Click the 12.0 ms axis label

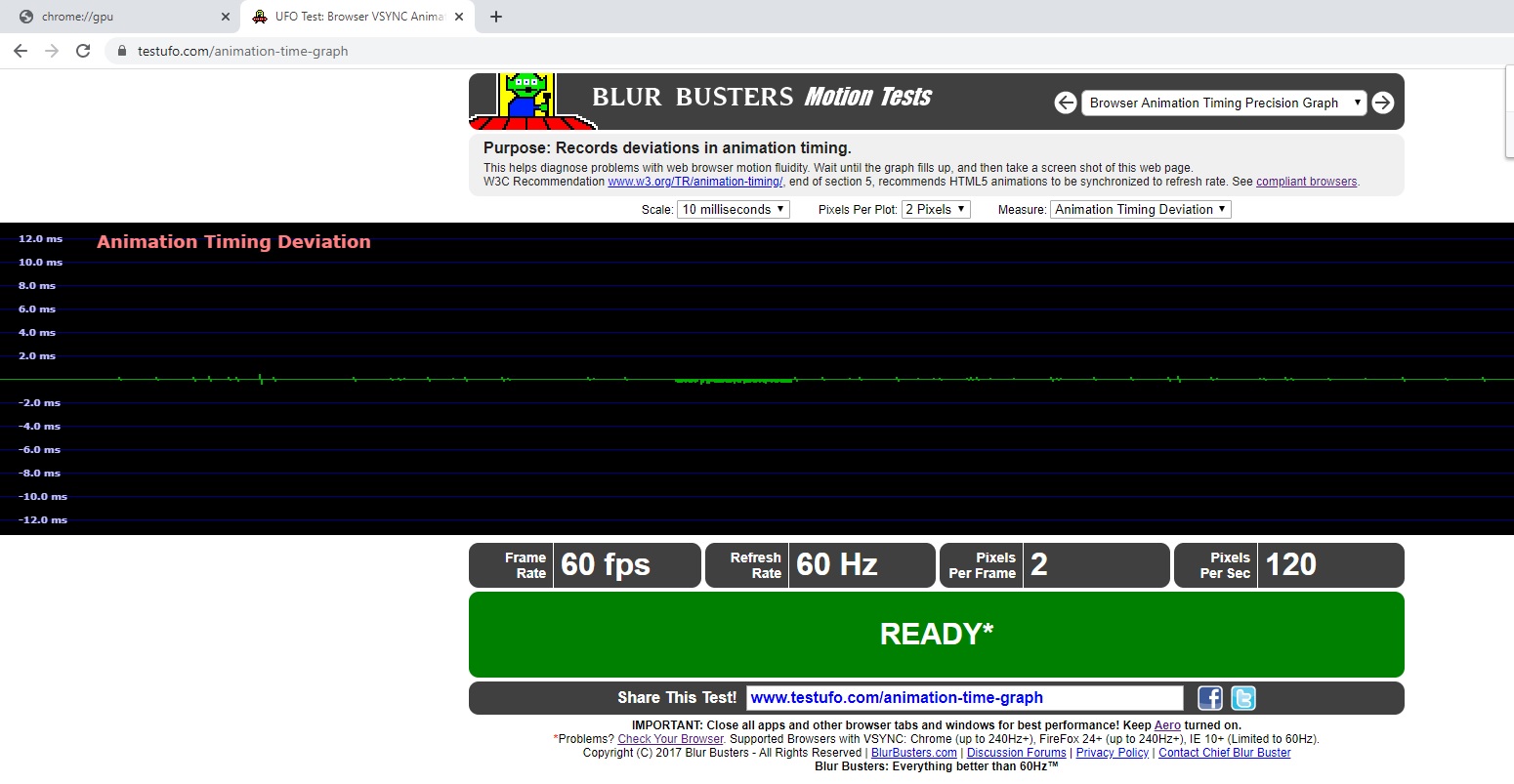40,239
